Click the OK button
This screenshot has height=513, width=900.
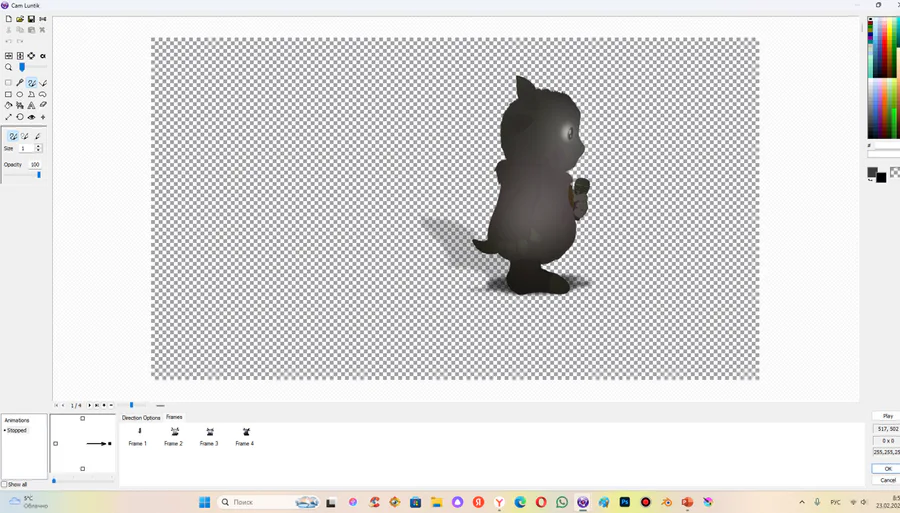887,469
